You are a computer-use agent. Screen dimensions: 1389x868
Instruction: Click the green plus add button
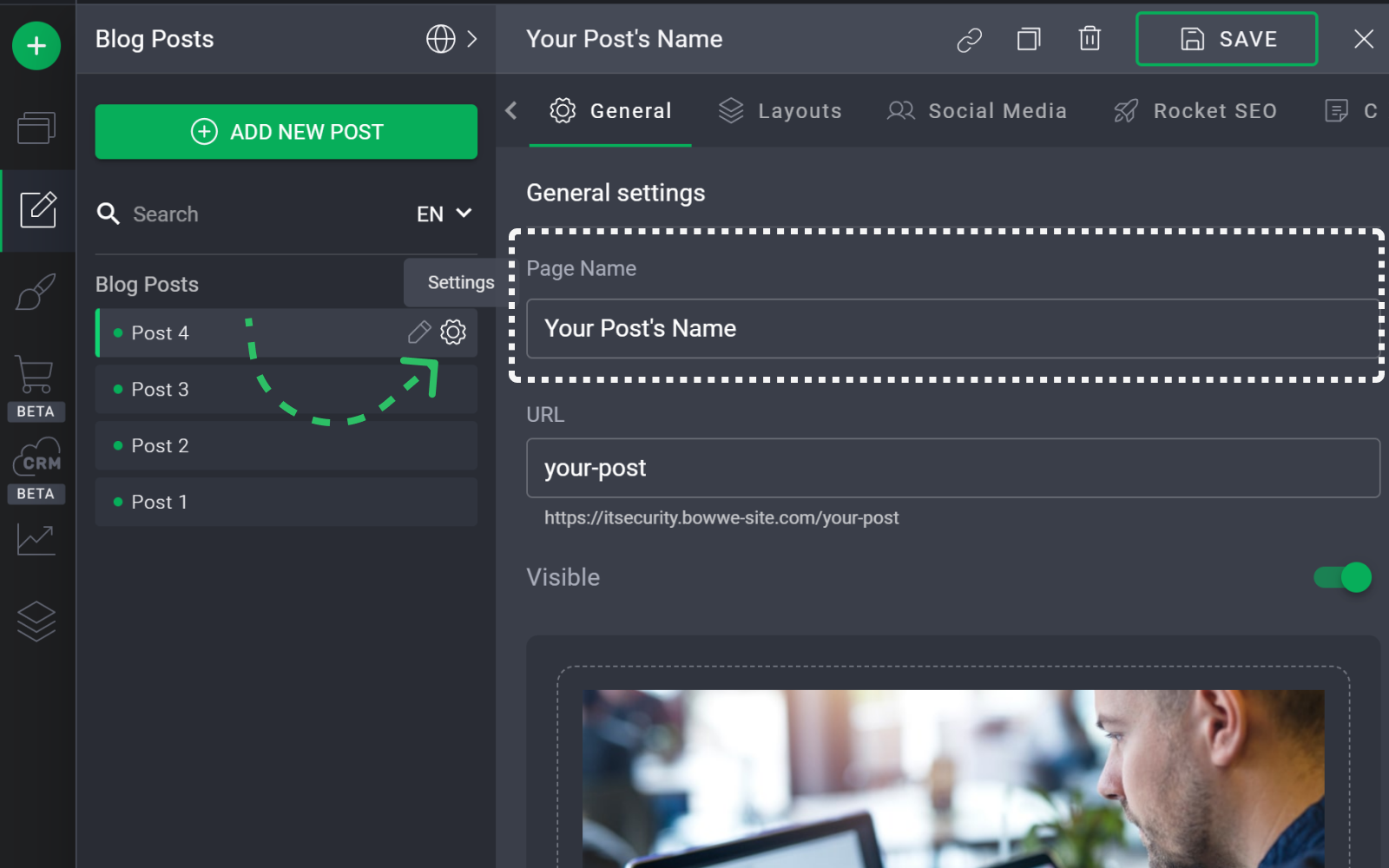(x=36, y=45)
